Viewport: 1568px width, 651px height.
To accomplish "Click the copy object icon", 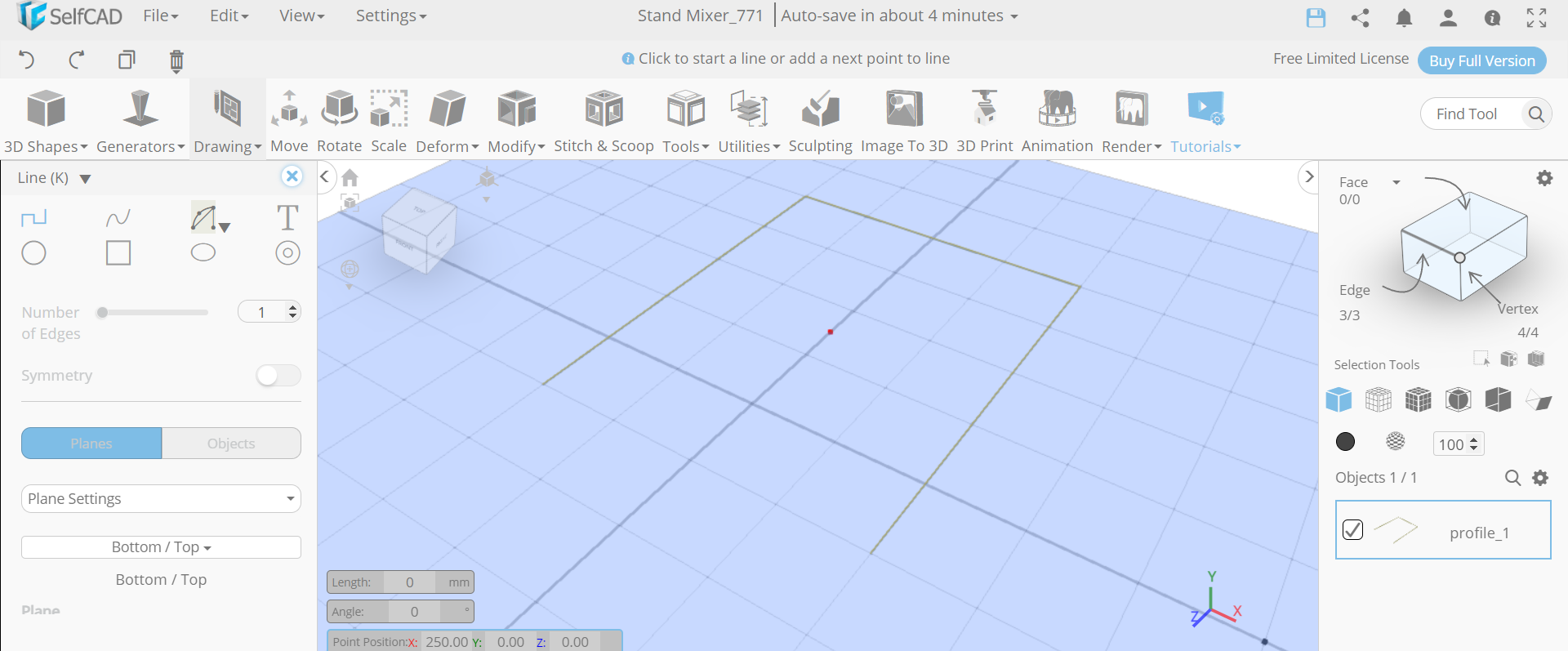I will 127,60.
